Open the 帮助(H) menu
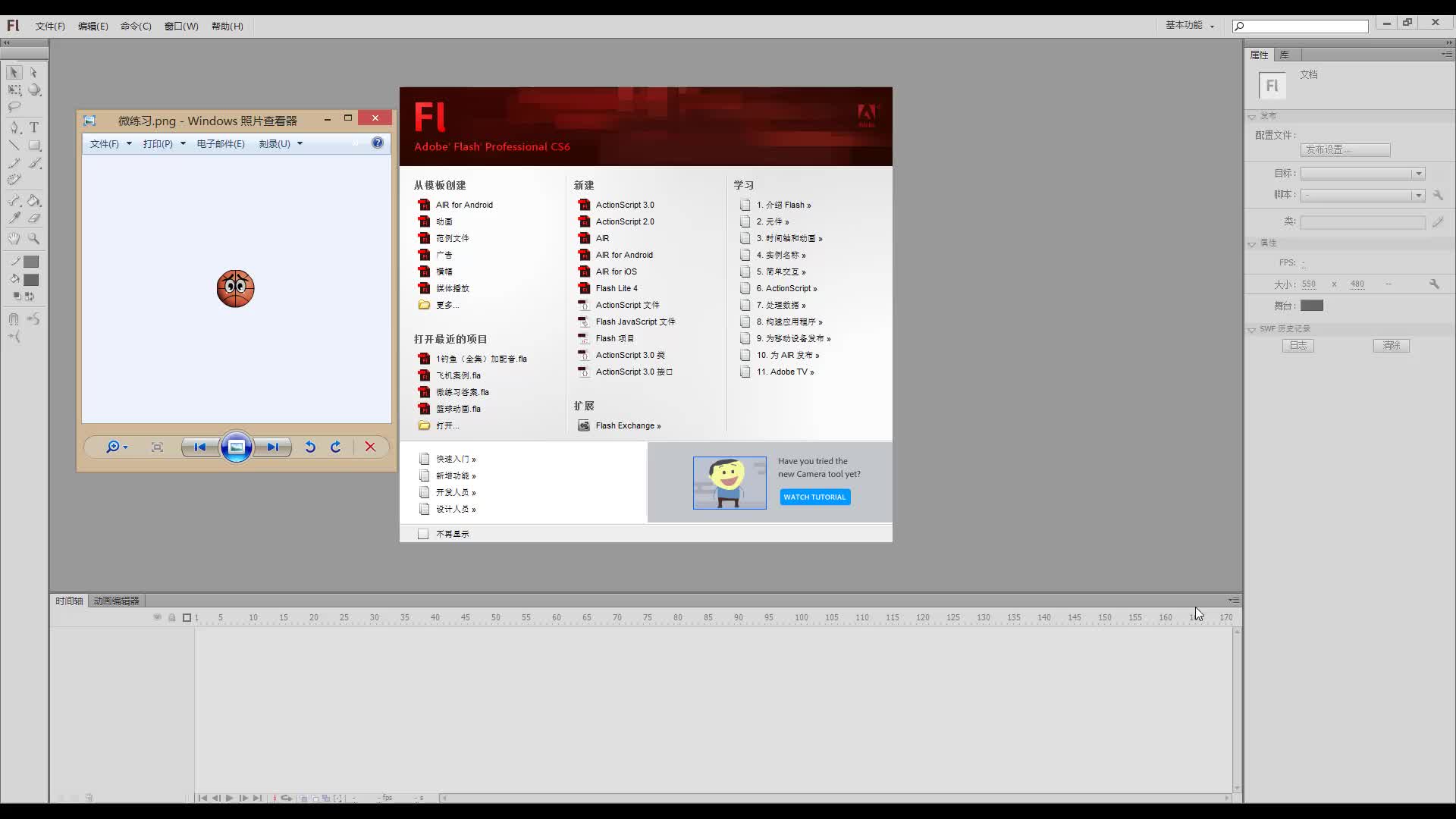 click(227, 26)
